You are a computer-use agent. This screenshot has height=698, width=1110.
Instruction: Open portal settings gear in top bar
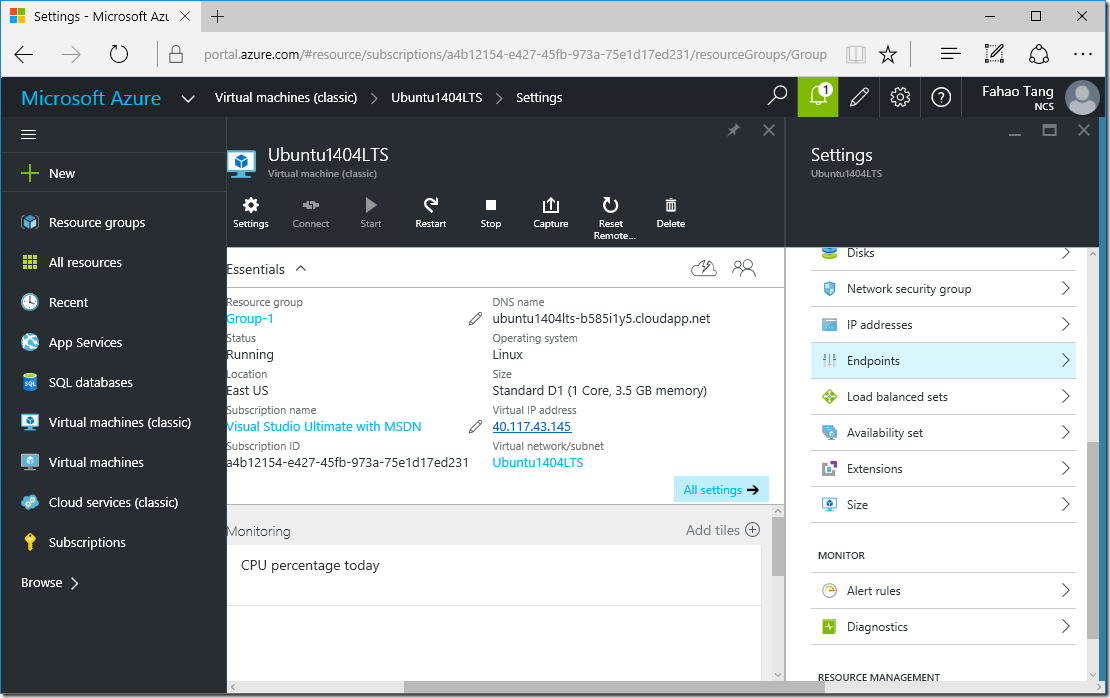(900, 97)
